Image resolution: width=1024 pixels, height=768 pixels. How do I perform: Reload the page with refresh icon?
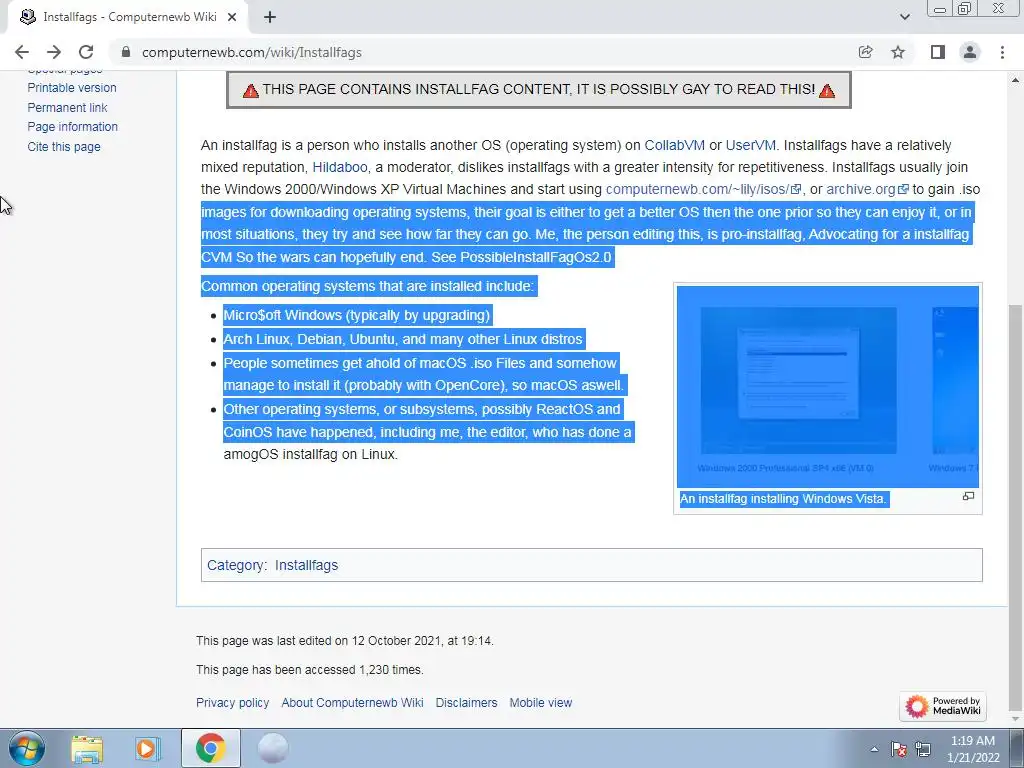point(86,52)
